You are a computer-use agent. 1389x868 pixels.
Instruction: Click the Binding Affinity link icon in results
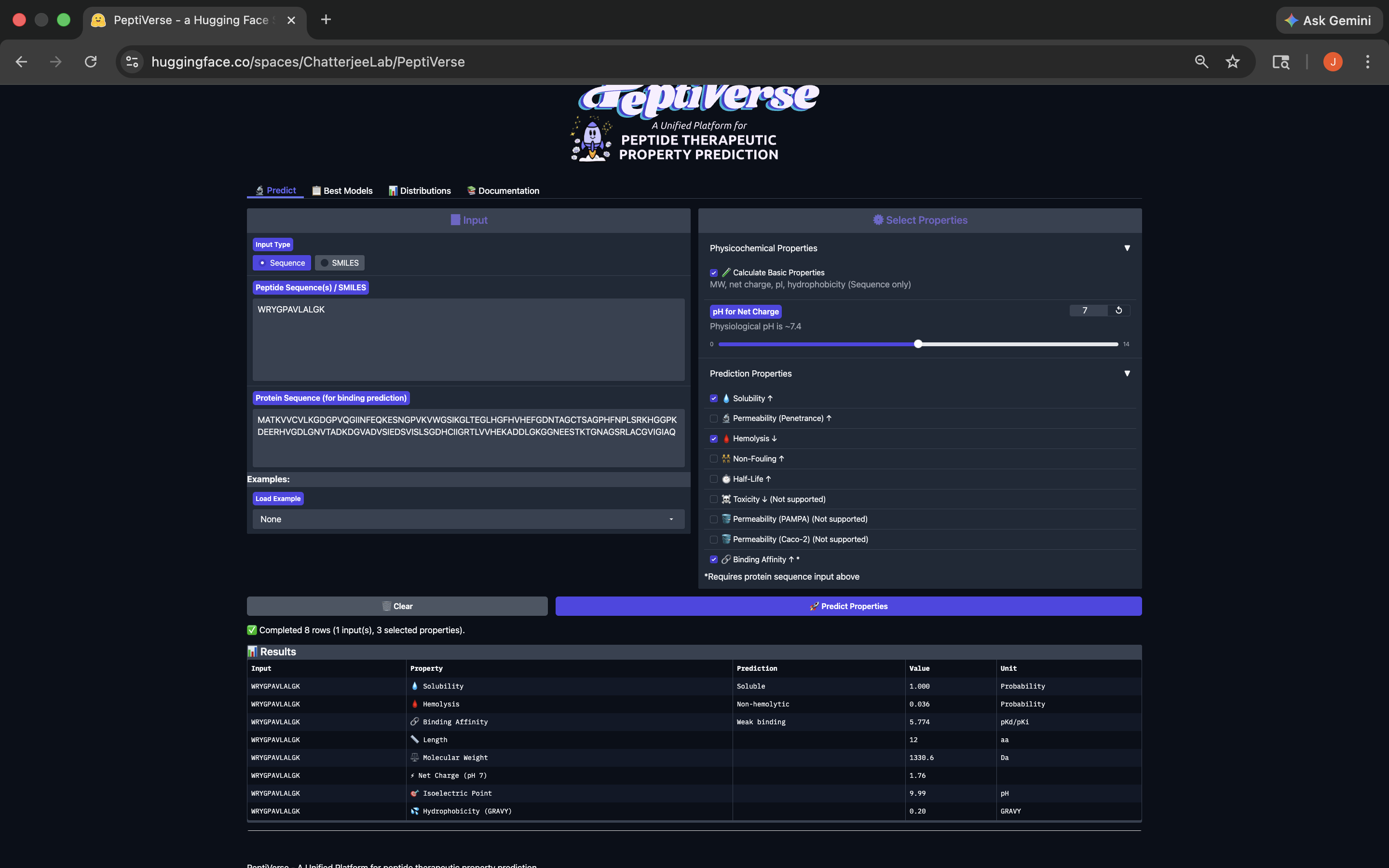point(415,721)
